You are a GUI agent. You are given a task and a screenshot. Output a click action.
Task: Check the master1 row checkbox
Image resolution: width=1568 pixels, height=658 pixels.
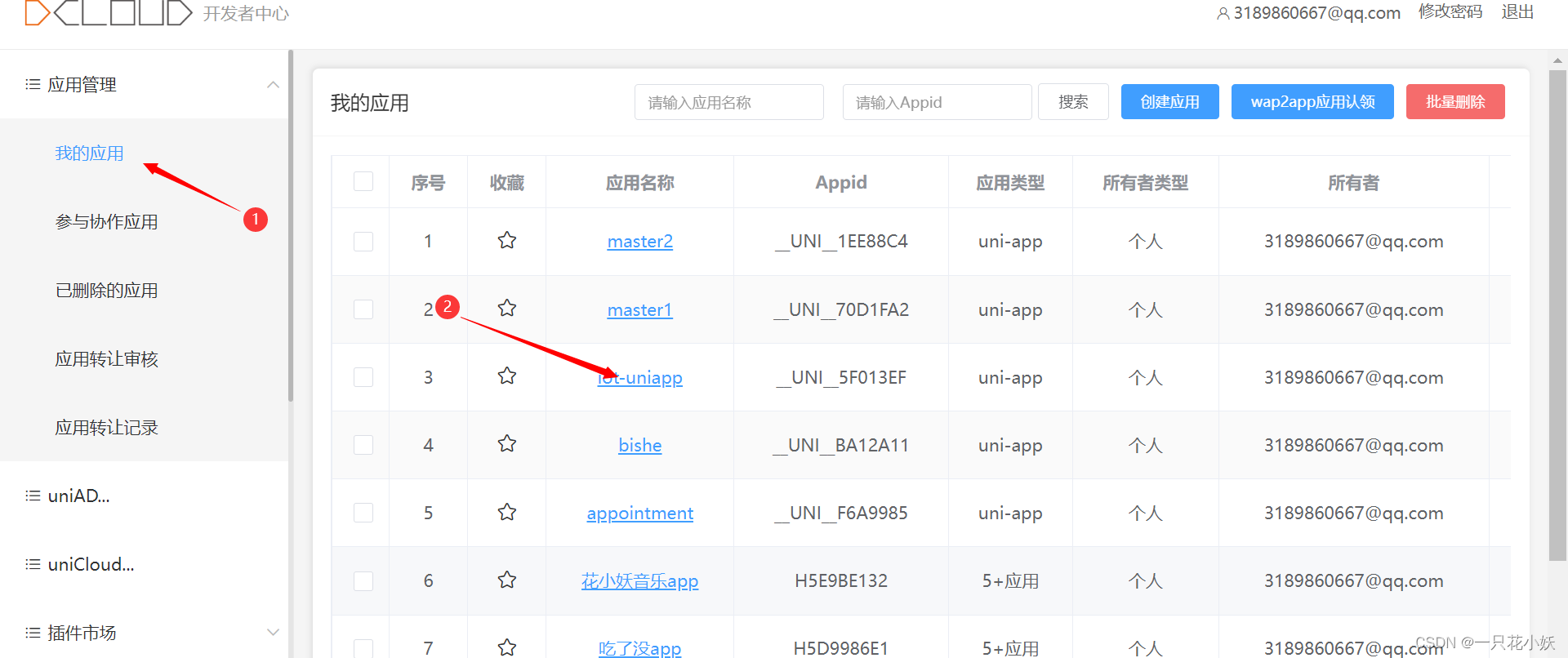tap(363, 309)
